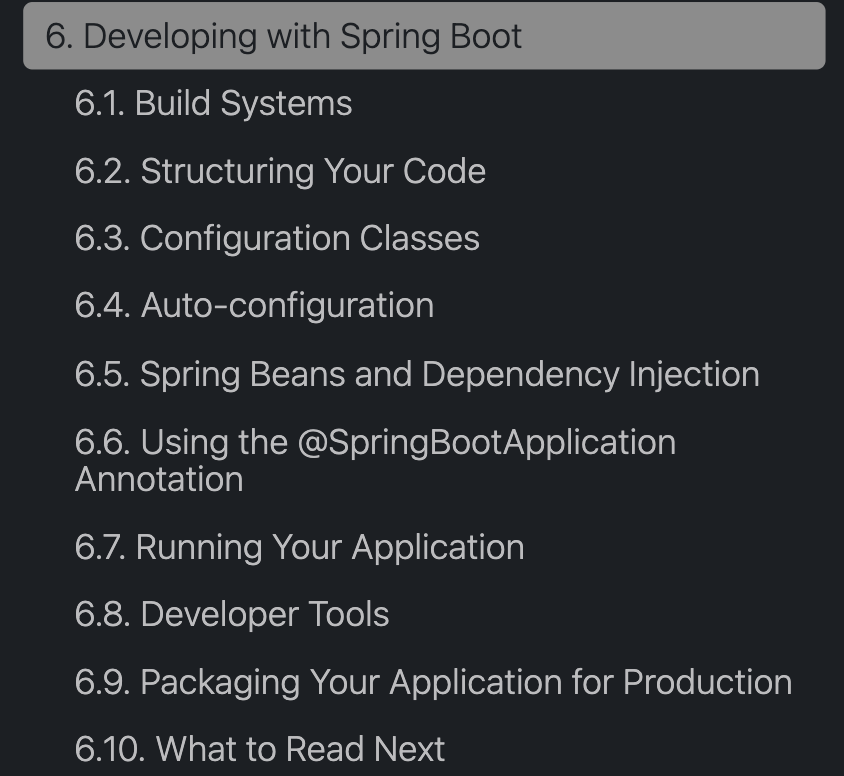Viewport: 844px width, 776px height.
Task: Open the 6.3 Configuration Classes section
Action: point(277,239)
